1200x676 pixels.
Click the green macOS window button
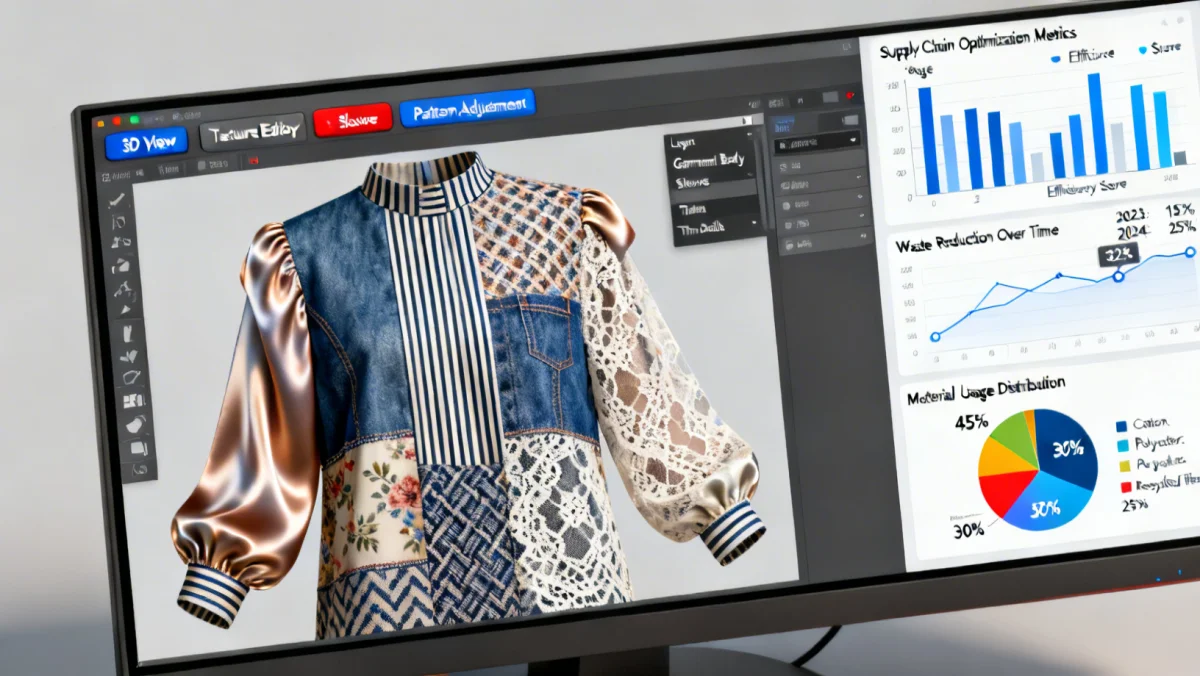[x=133, y=120]
